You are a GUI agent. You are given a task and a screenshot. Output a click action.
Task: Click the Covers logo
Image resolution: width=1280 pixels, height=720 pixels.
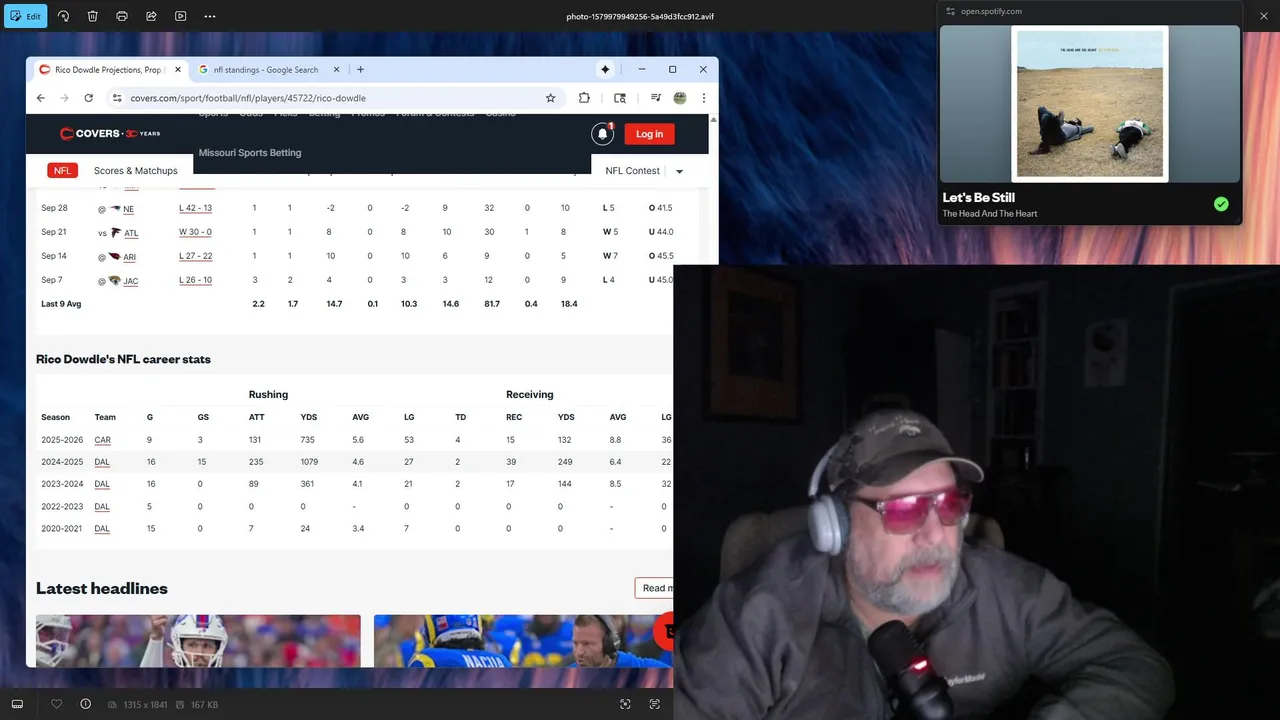click(109, 133)
